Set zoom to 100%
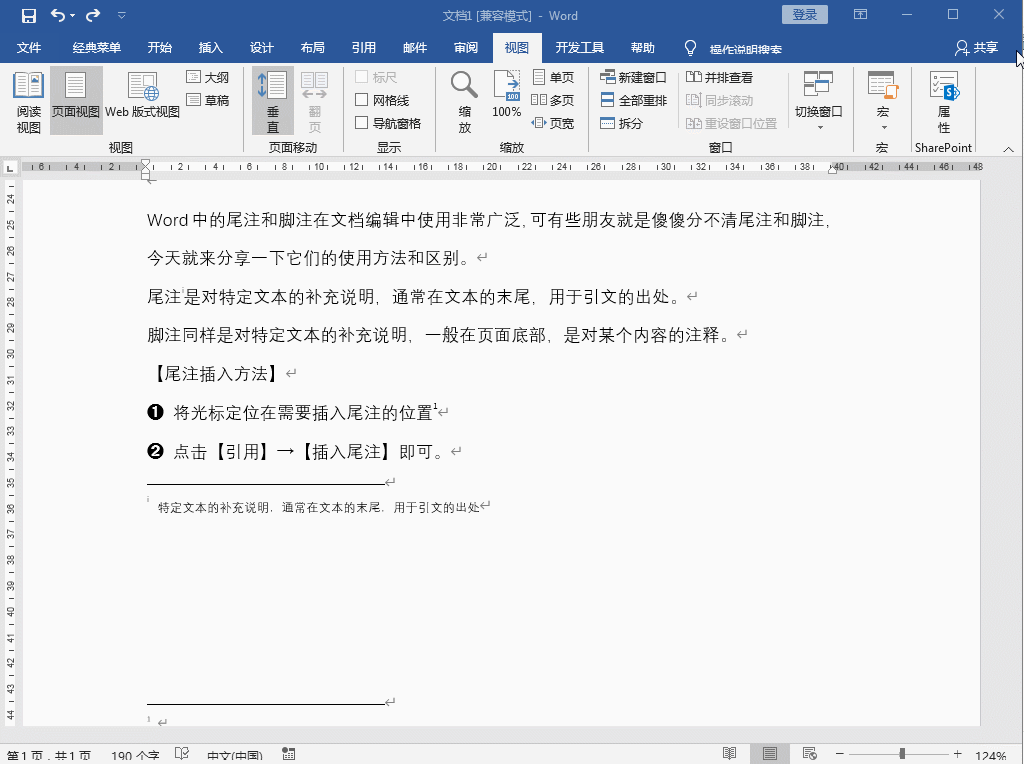1024x764 pixels. pos(507,95)
